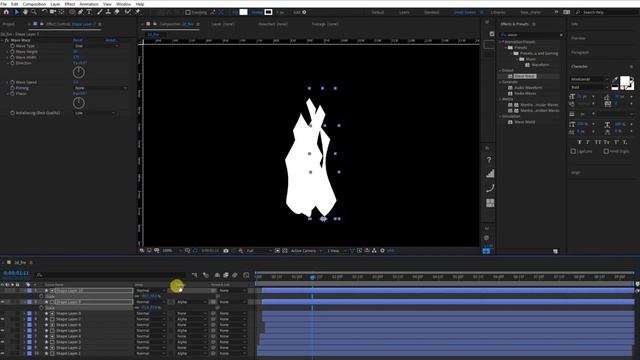The height and width of the screenshot is (360, 640).
Task: Open the Graph Editor icon in timeline
Action: [246, 275]
